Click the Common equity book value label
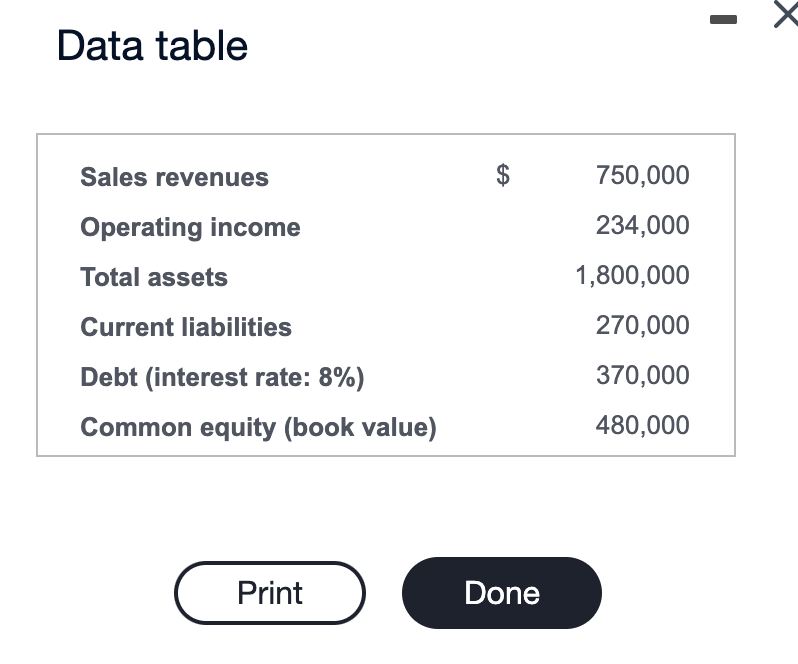Image resolution: width=798 pixels, height=664 pixels. tap(259, 427)
